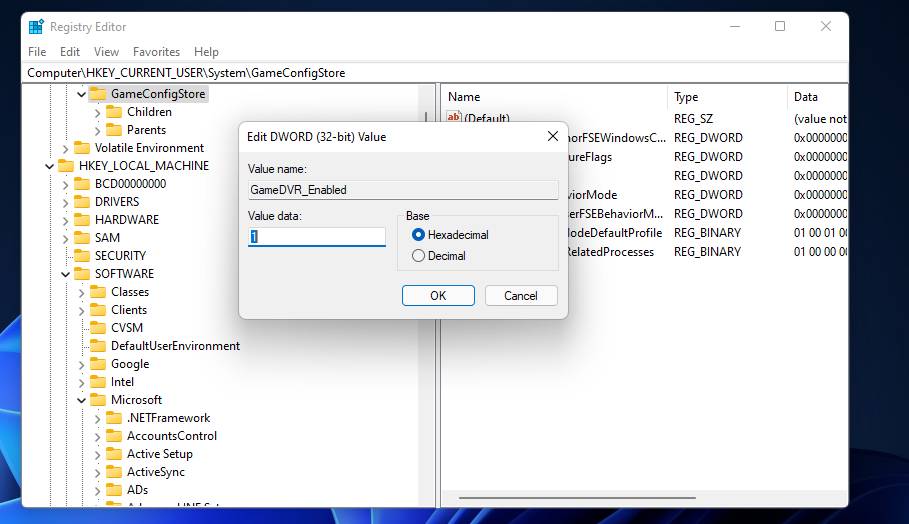Confirm the DWORD value with OK

pos(438,296)
